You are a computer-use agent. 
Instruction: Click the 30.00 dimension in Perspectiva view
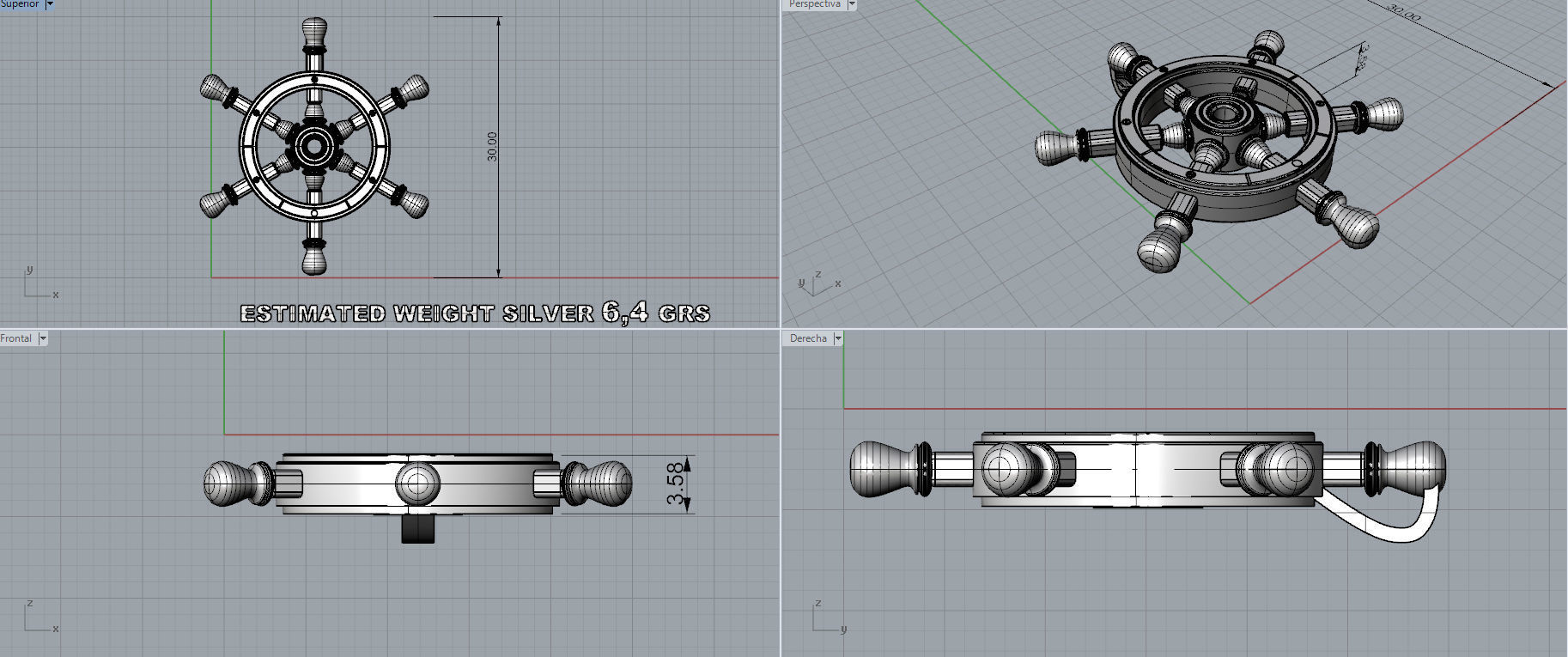(1404, 13)
